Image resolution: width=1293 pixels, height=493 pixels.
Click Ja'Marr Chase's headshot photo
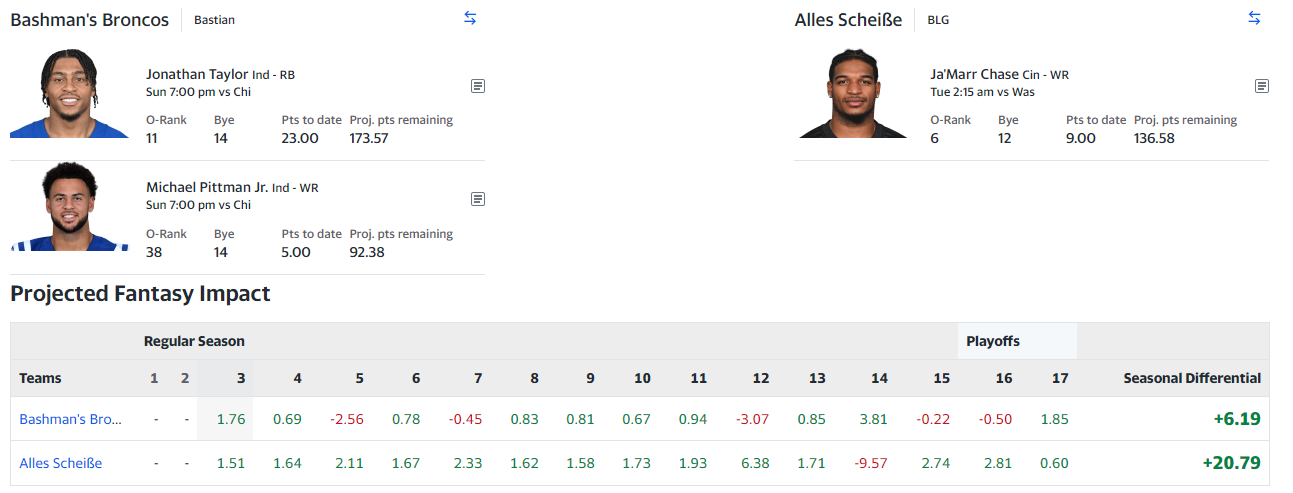point(853,93)
